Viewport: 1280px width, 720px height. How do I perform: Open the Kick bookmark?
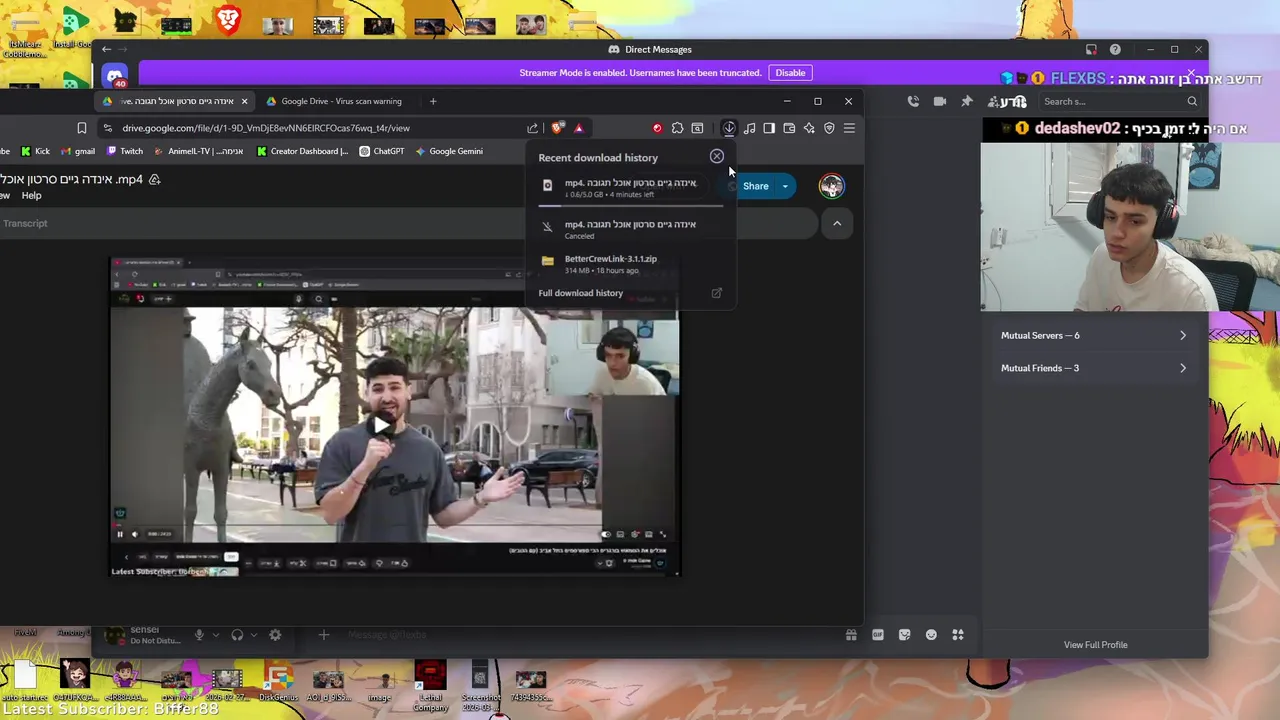[35, 151]
